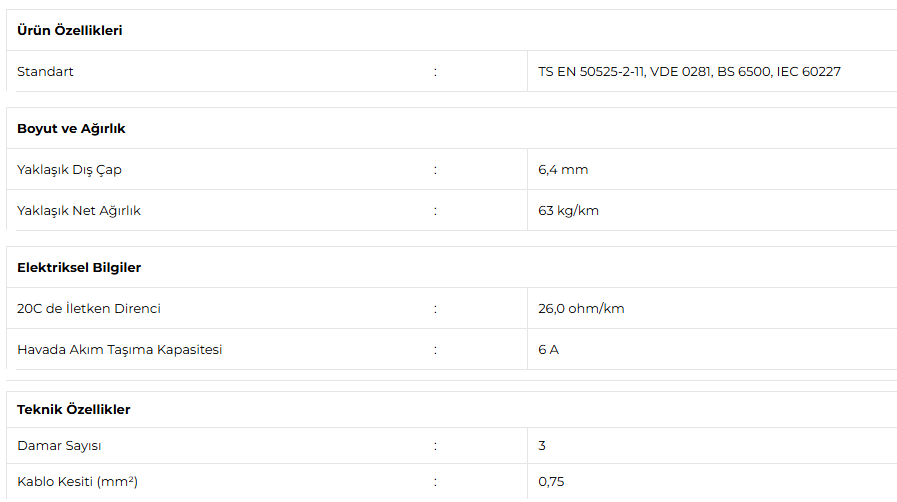Select the Standart row label
897x502 pixels.
click(x=45, y=71)
